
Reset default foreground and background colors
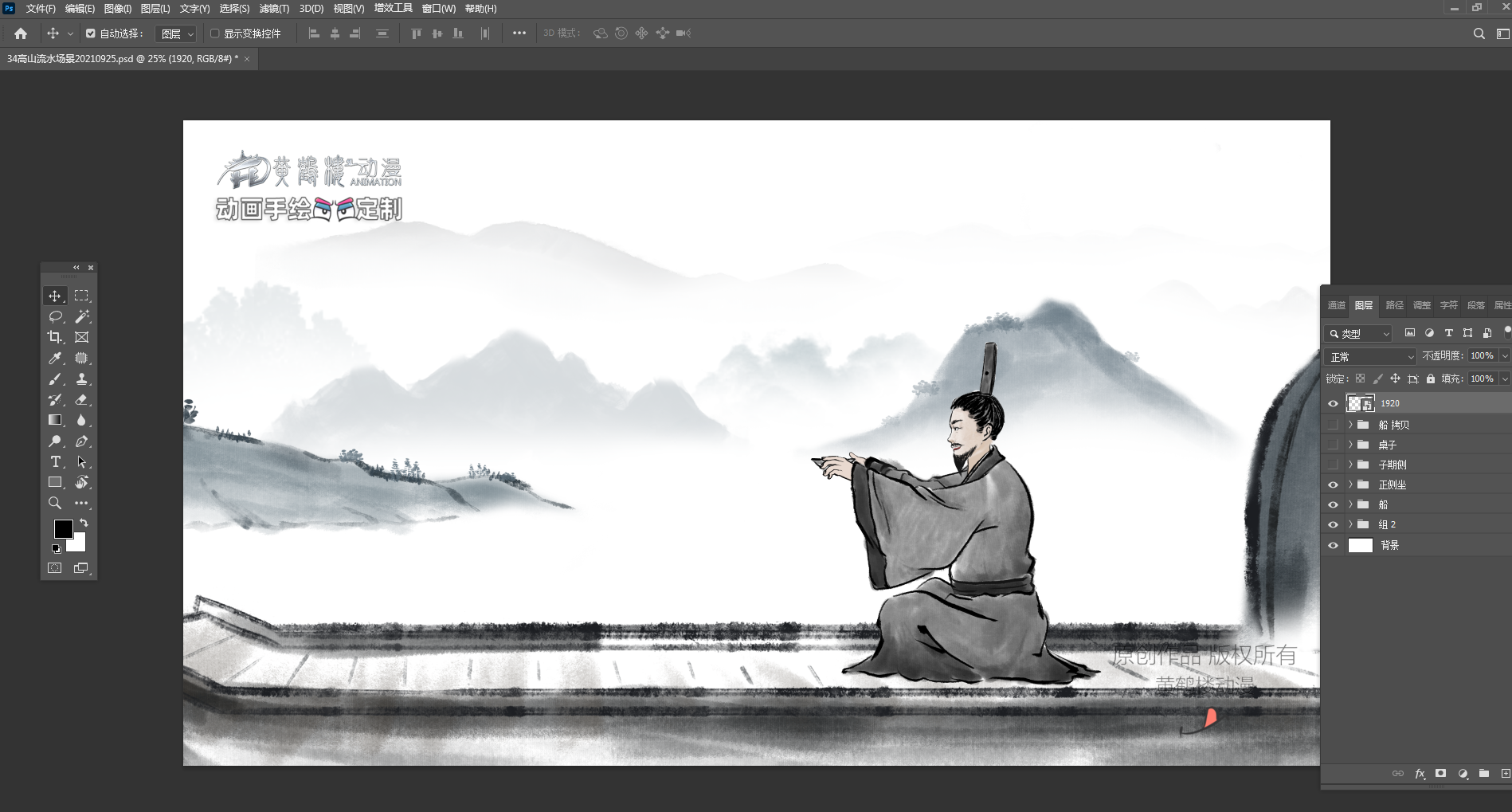[x=56, y=548]
